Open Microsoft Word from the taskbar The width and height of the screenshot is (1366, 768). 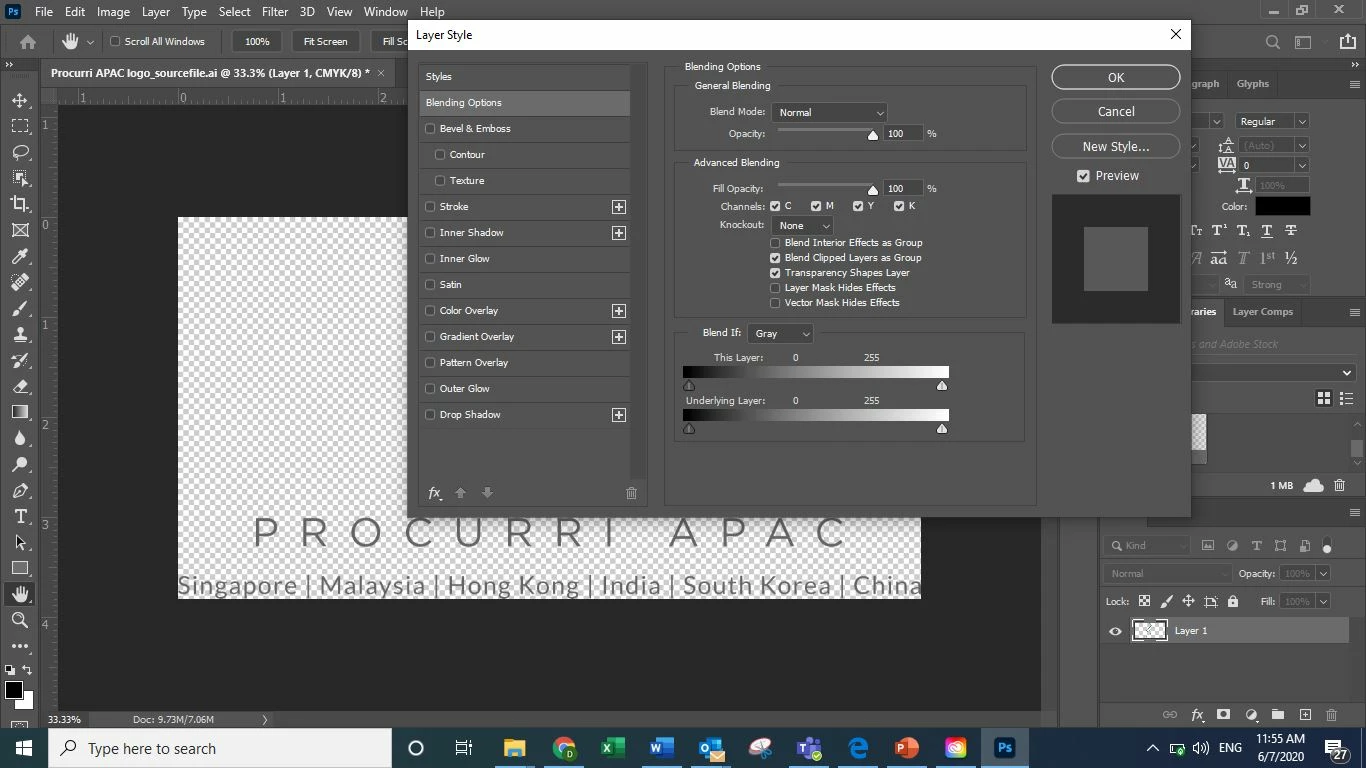pyautogui.click(x=662, y=748)
